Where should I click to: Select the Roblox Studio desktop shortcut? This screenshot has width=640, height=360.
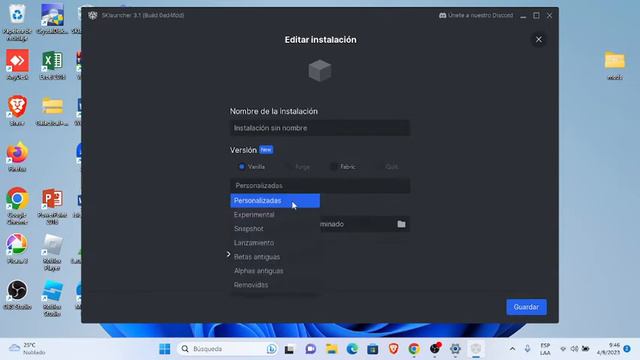52,298
